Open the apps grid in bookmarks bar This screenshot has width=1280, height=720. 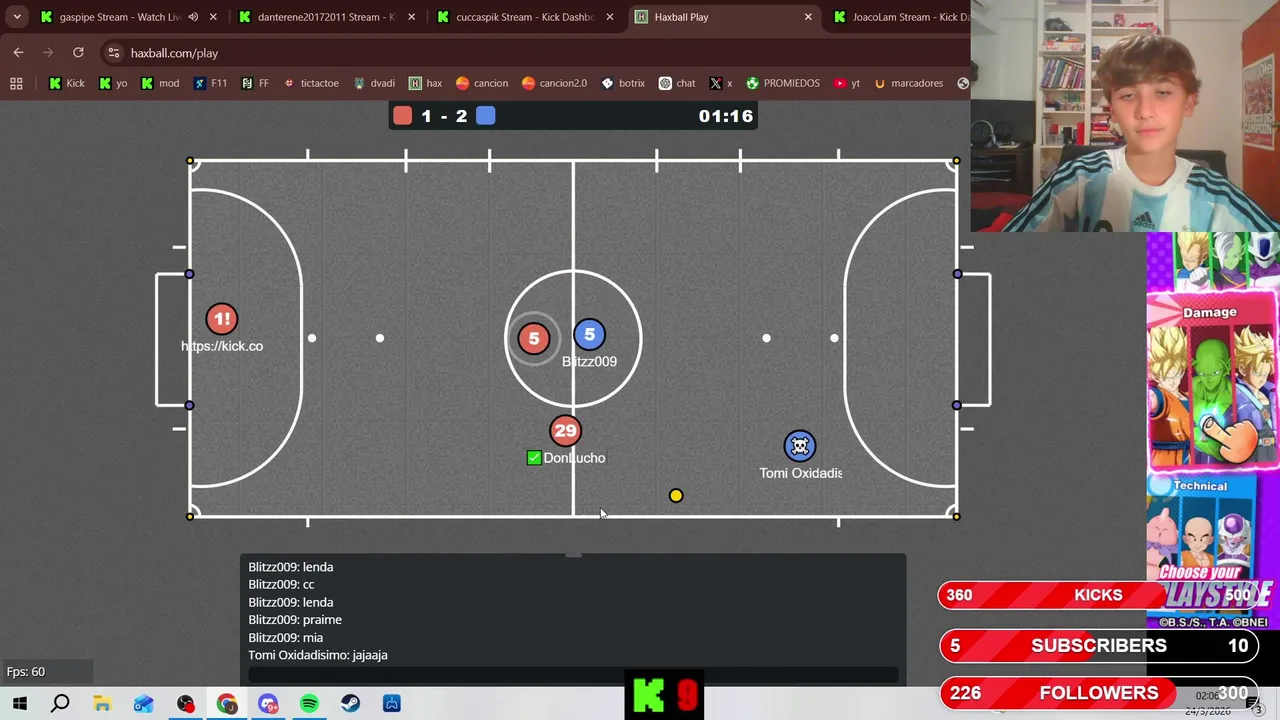16,83
